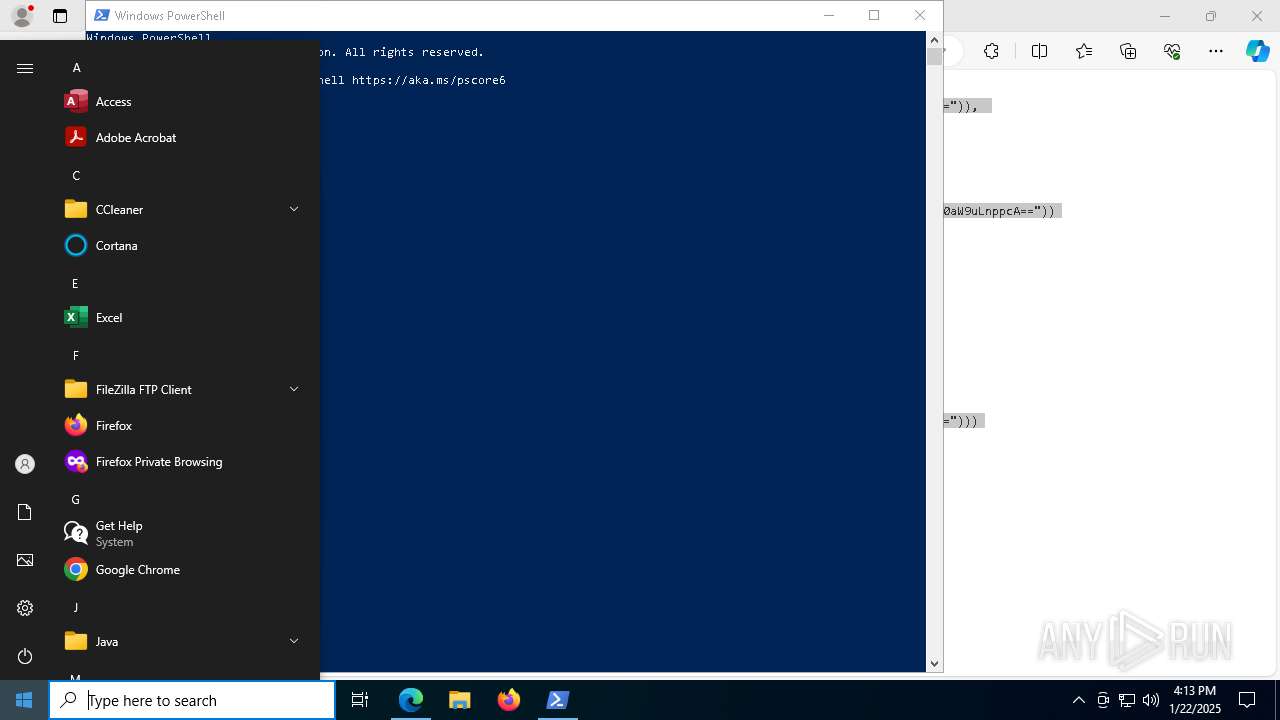Jump to letter C section header
Image resolution: width=1280 pixels, height=720 pixels.
tap(76, 175)
